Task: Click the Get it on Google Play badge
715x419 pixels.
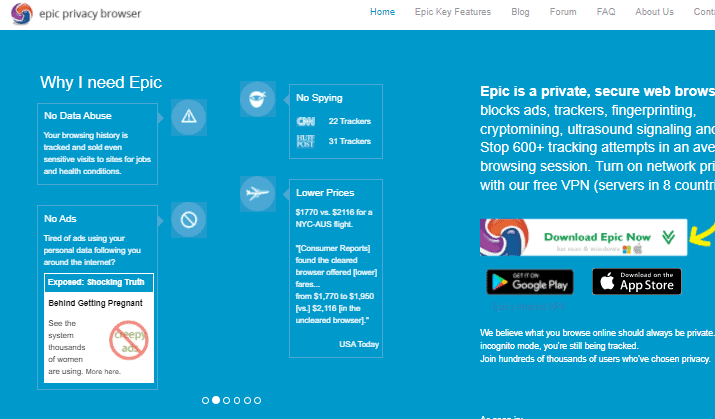Action: [529, 282]
